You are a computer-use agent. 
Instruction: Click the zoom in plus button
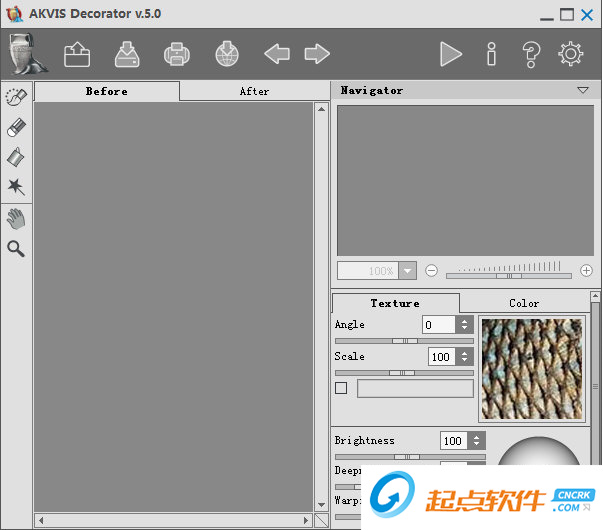(x=586, y=271)
